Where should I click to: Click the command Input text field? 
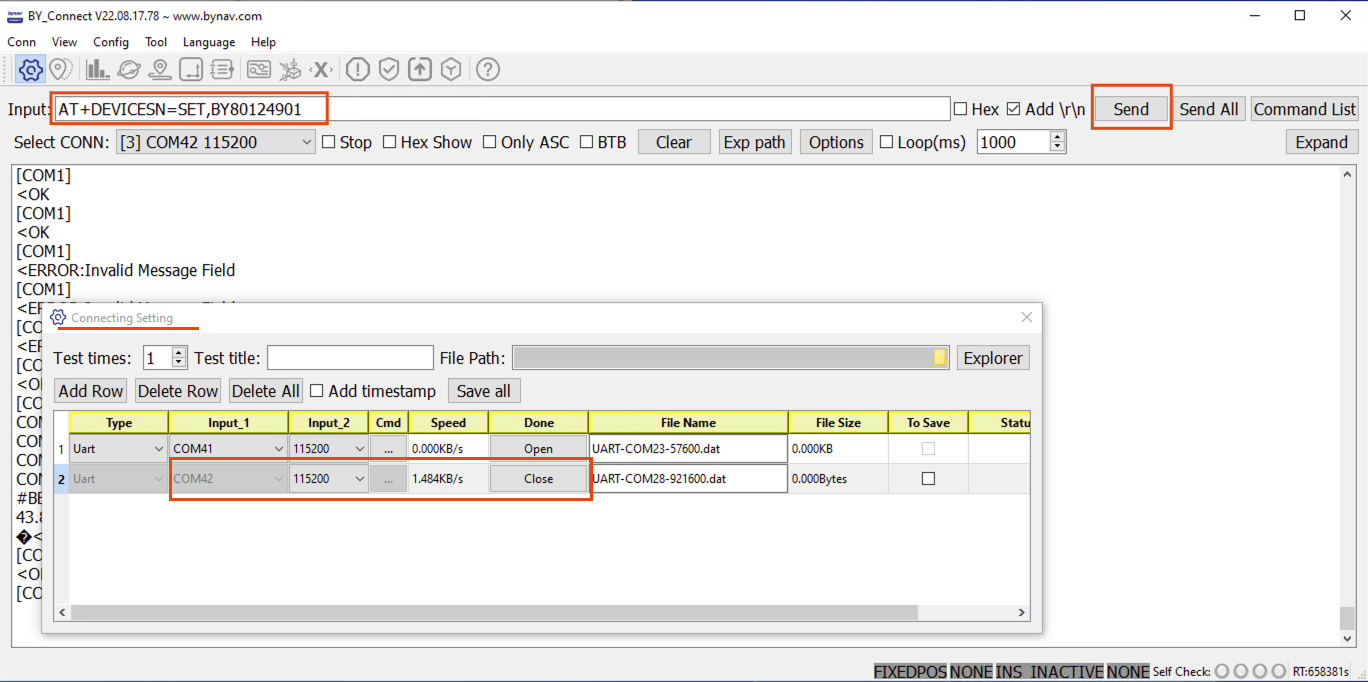click(x=501, y=109)
